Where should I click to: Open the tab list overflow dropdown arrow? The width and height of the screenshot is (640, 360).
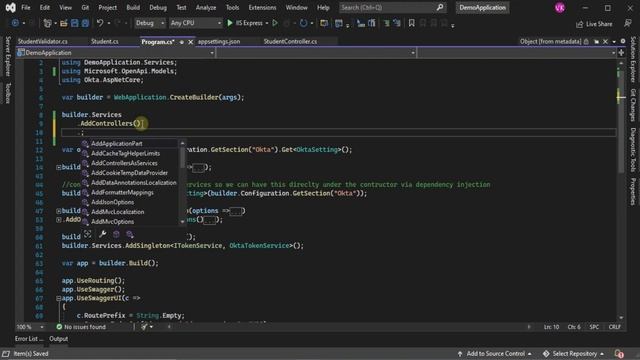click(x=614, y=41)
